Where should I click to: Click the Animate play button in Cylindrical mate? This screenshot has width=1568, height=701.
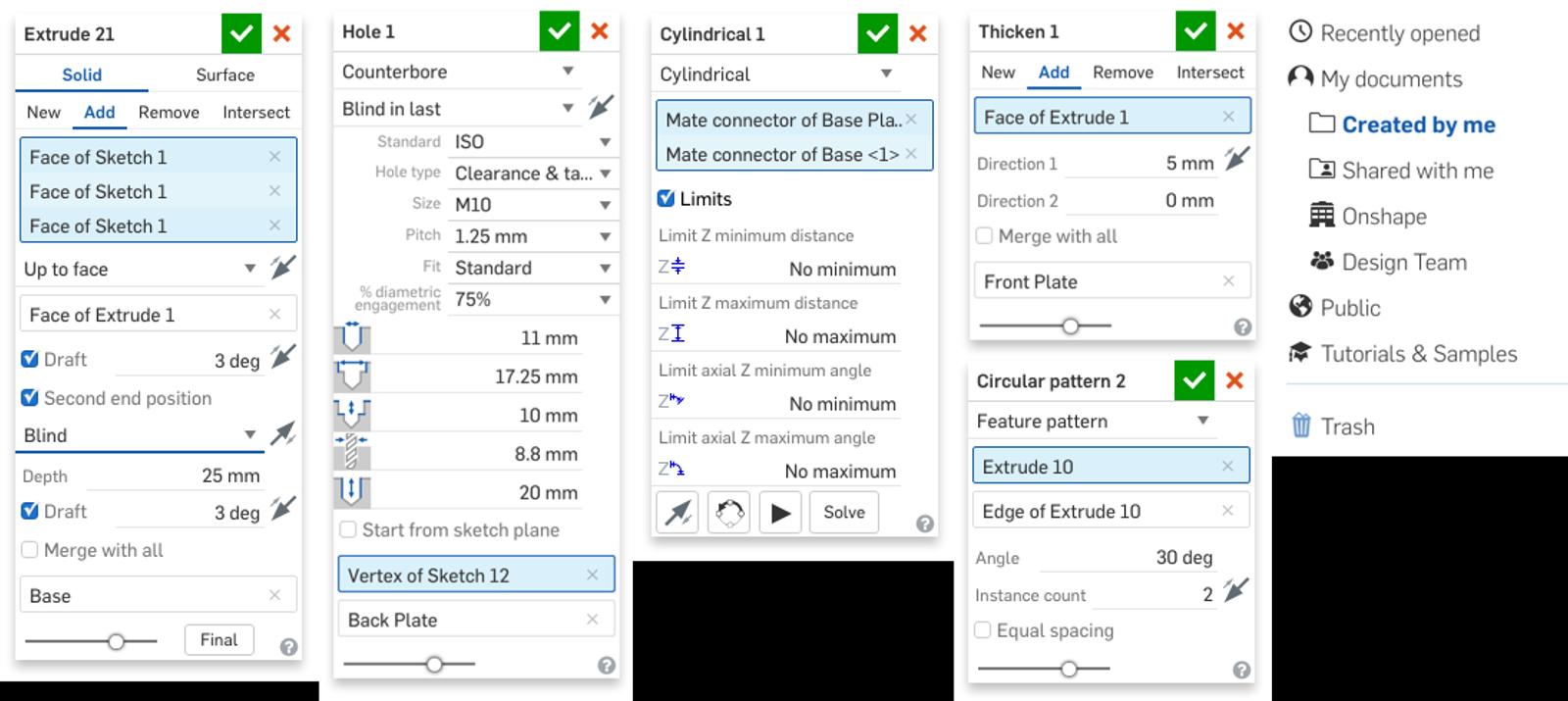(780, 512)
